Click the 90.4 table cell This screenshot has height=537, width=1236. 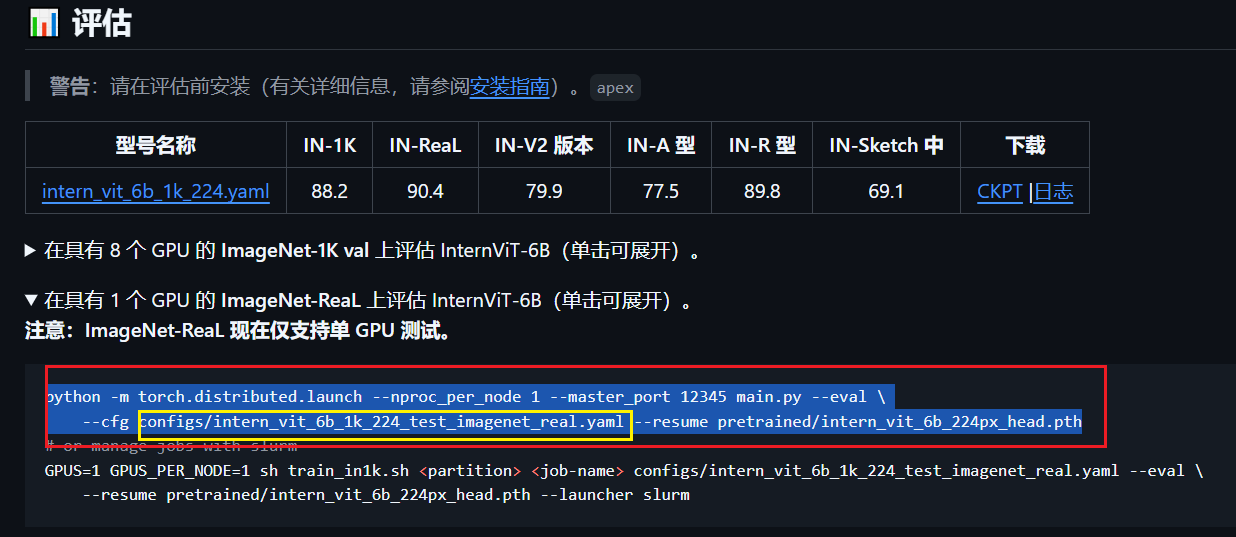(x=425, y=191)
